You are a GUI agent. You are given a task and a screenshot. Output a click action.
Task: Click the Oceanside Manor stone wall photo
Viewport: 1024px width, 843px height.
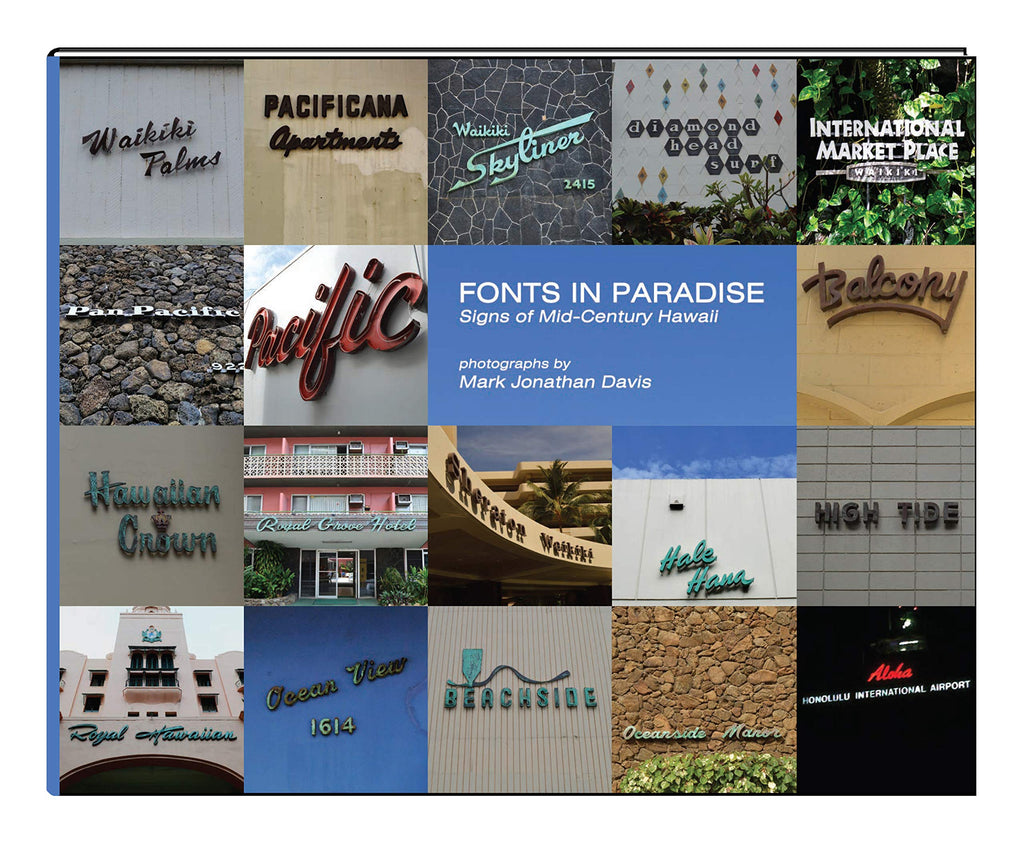(x=704, y=700)
